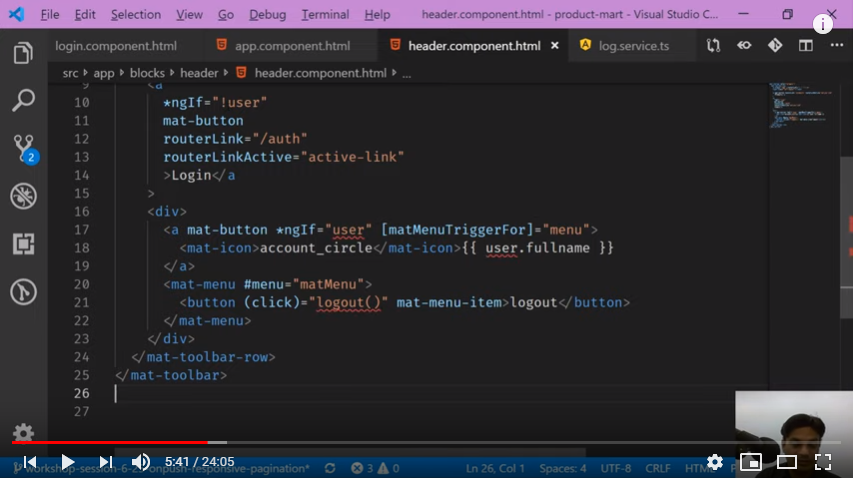This screenshot has width=853, height=478.
Task: Click the compare changes icon in editor toolbar
Action: coord(712,46)
